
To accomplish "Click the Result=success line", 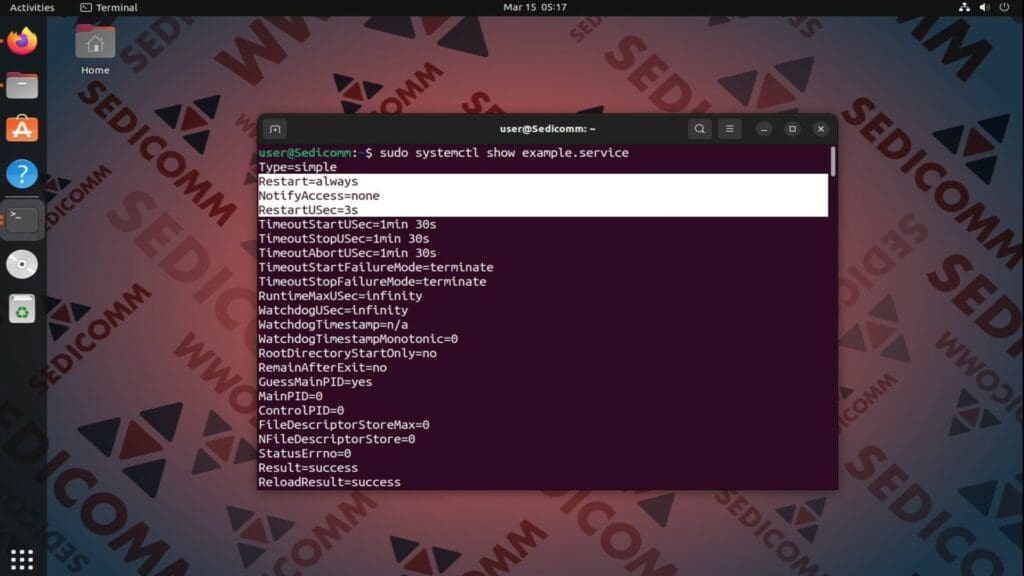I will click(308, 468).
